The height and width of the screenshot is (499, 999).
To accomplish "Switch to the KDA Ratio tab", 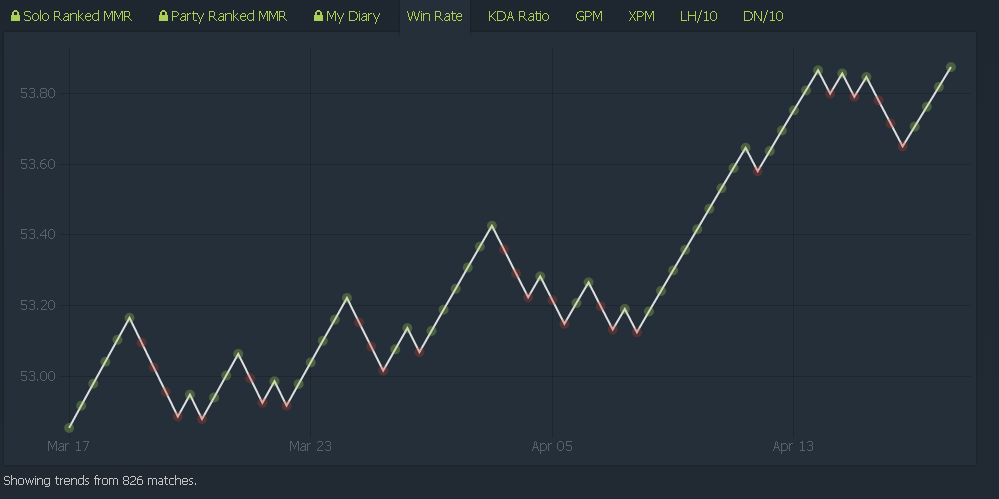I will click(519, 16).
